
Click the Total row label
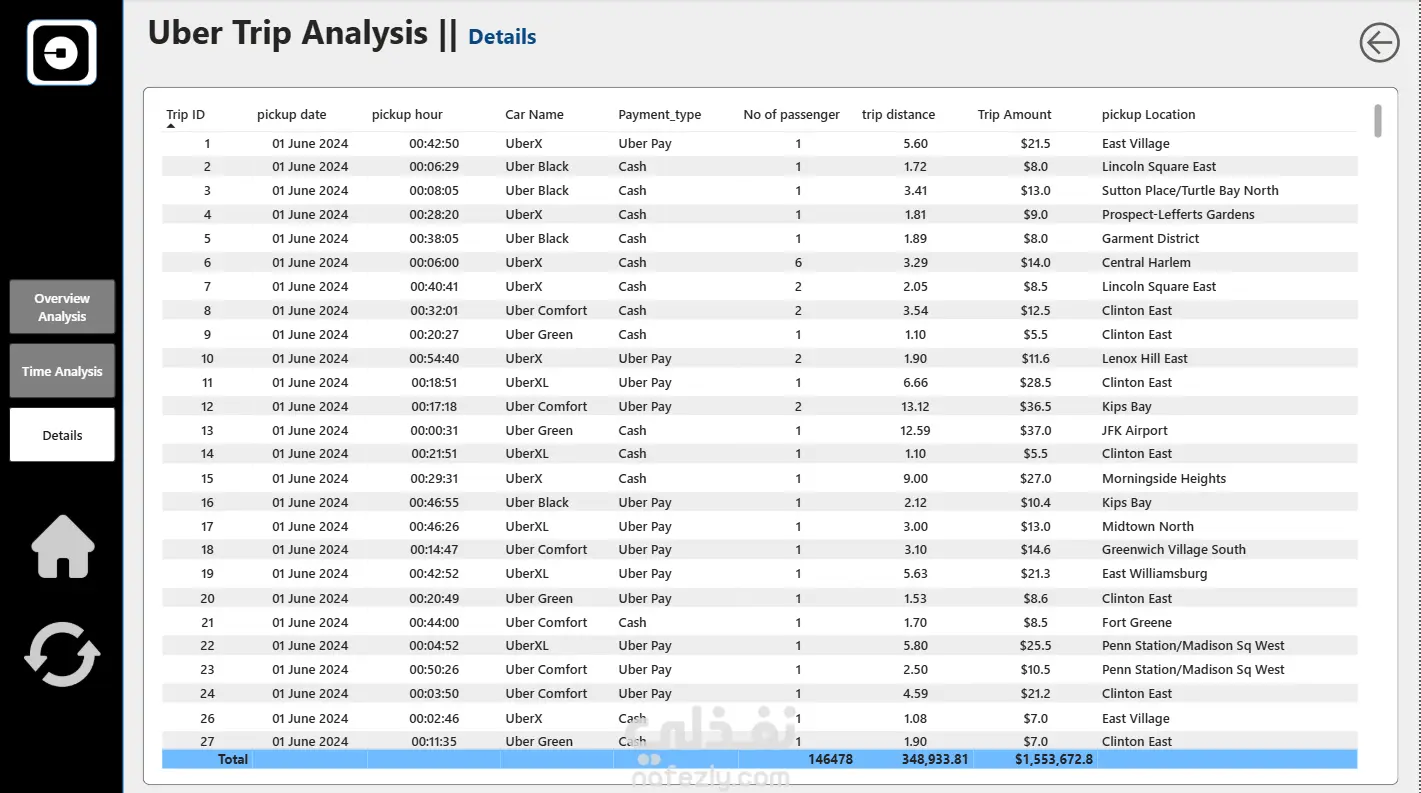click(x=233, y=759)
